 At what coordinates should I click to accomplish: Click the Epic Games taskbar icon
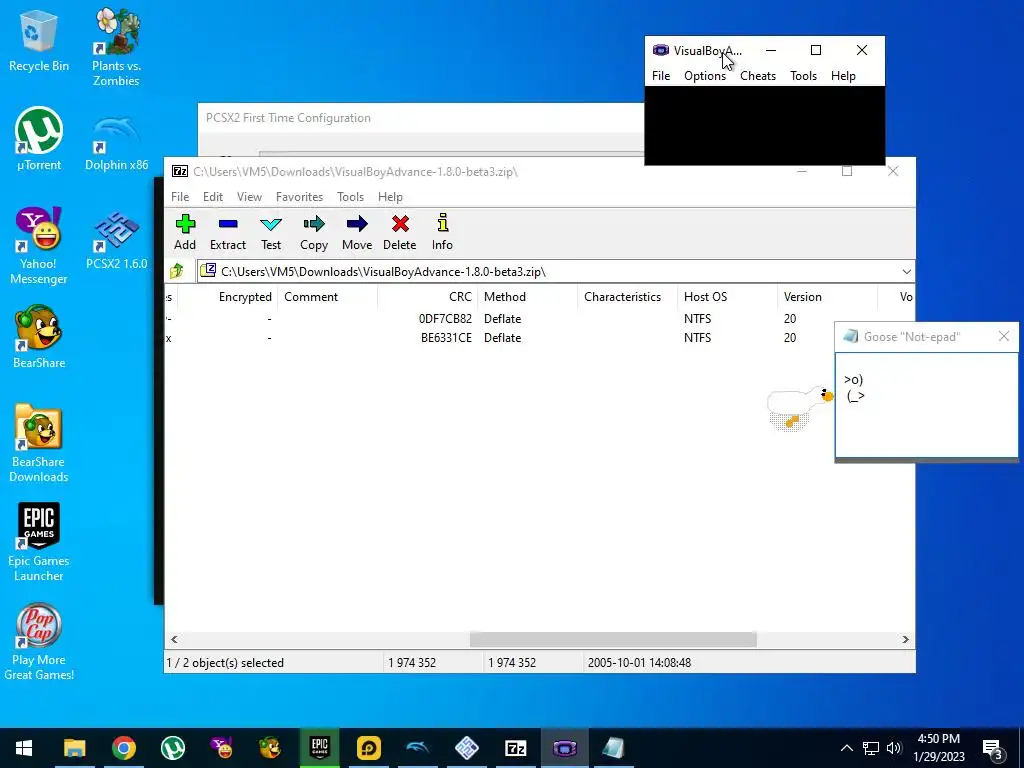point(319,748)
